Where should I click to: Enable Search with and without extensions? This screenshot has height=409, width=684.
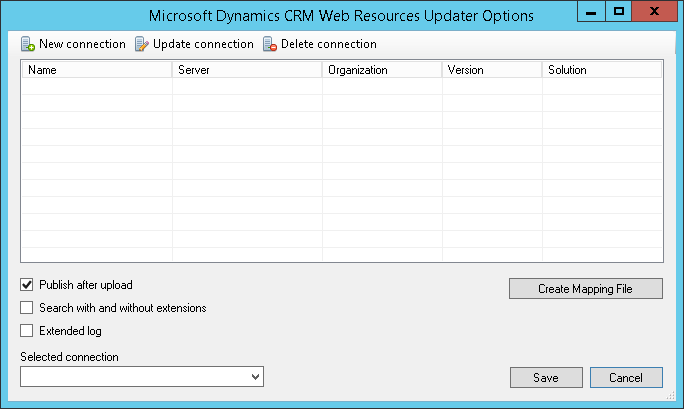[27, 308]
